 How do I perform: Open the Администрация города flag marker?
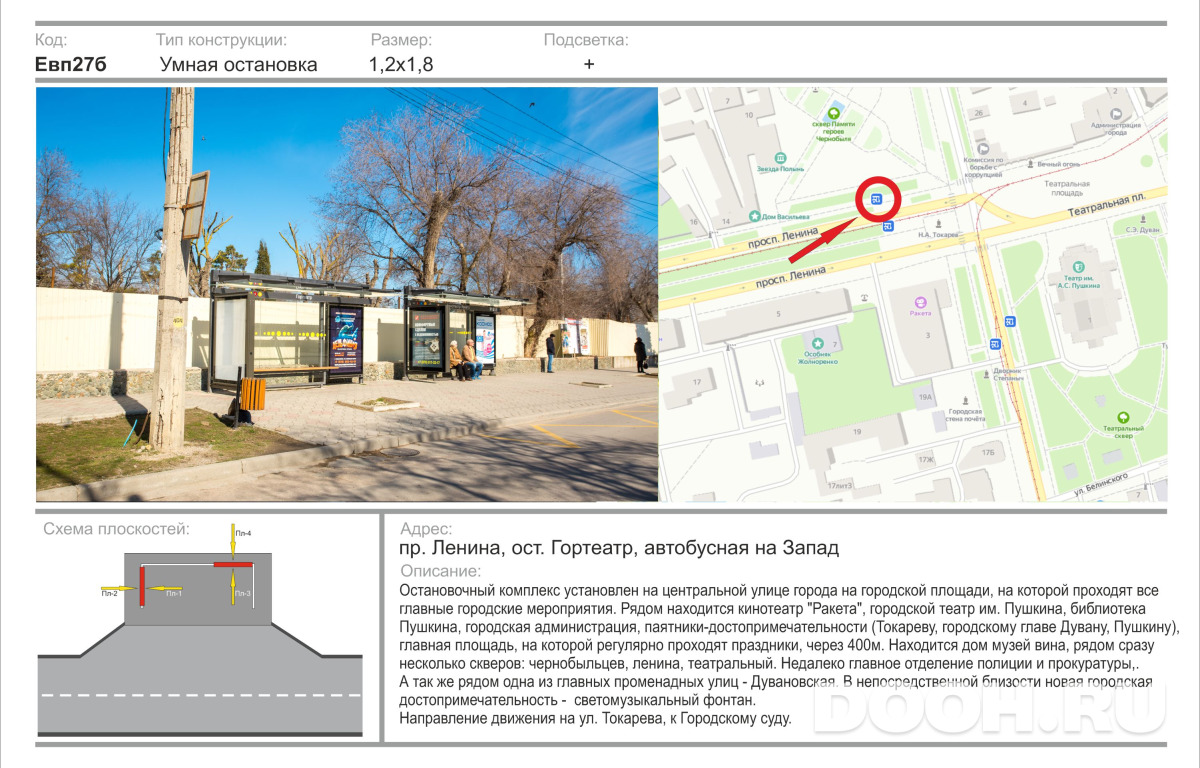pyautogui.click(x=1116, y=115)
